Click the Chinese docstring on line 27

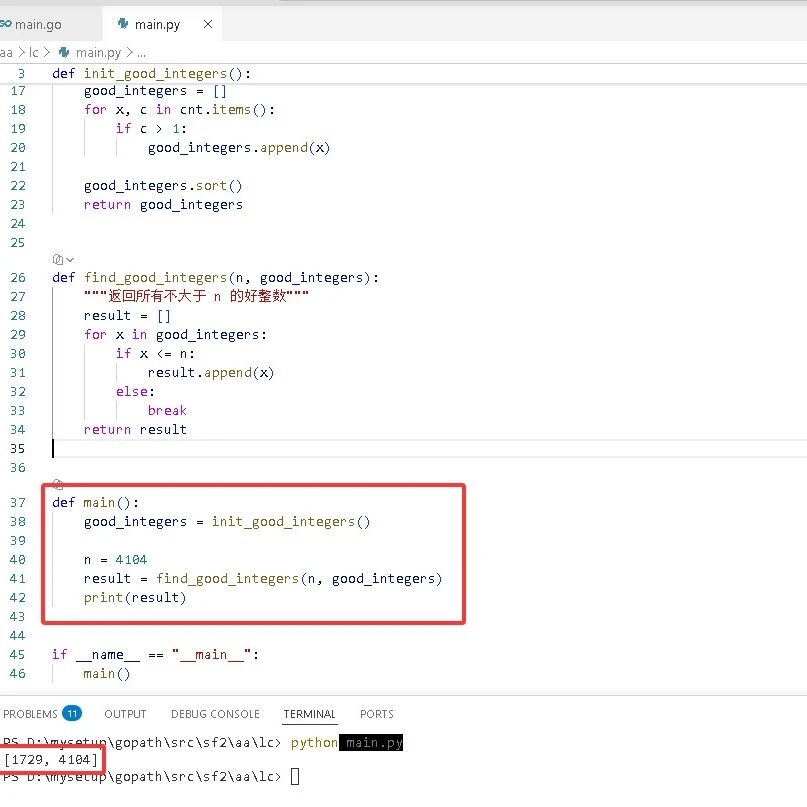coord(196,296)
